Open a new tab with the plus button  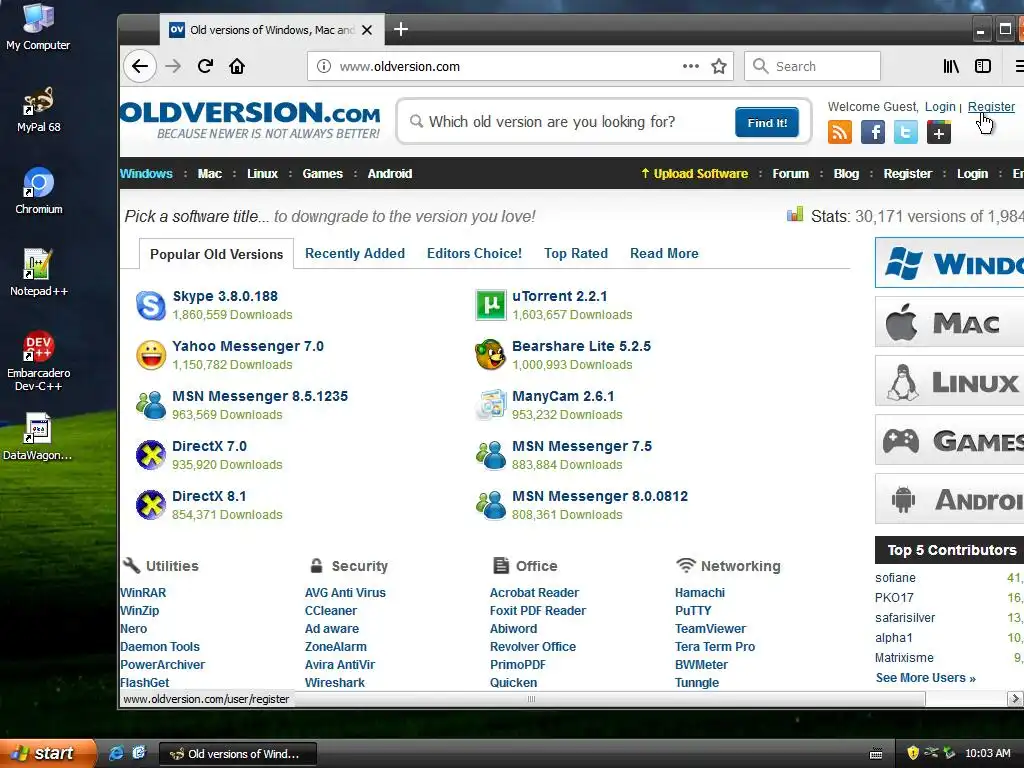[401, 29]
